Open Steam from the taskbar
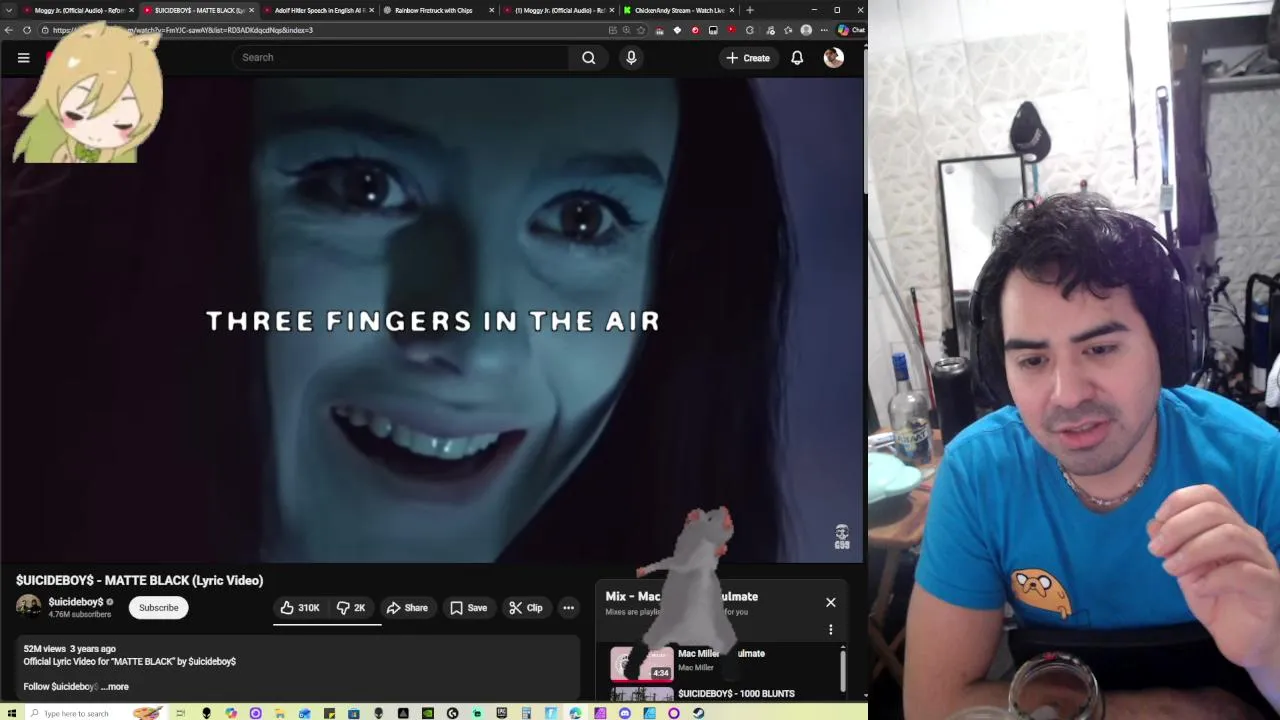 point(698,713)
